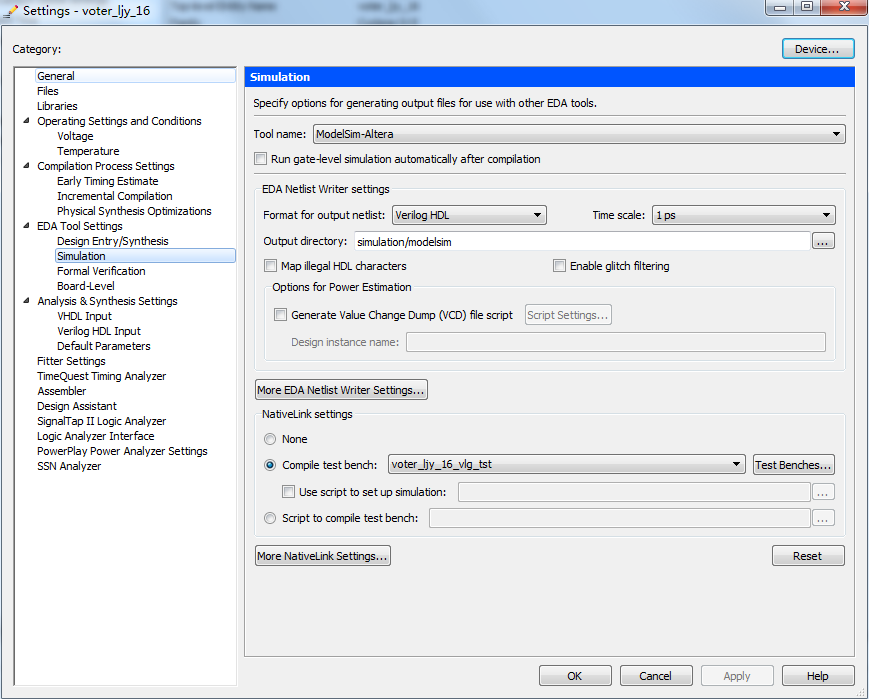Open the Time scale dropdown
This screenshot has width=869, height=699.
[744, 215]
